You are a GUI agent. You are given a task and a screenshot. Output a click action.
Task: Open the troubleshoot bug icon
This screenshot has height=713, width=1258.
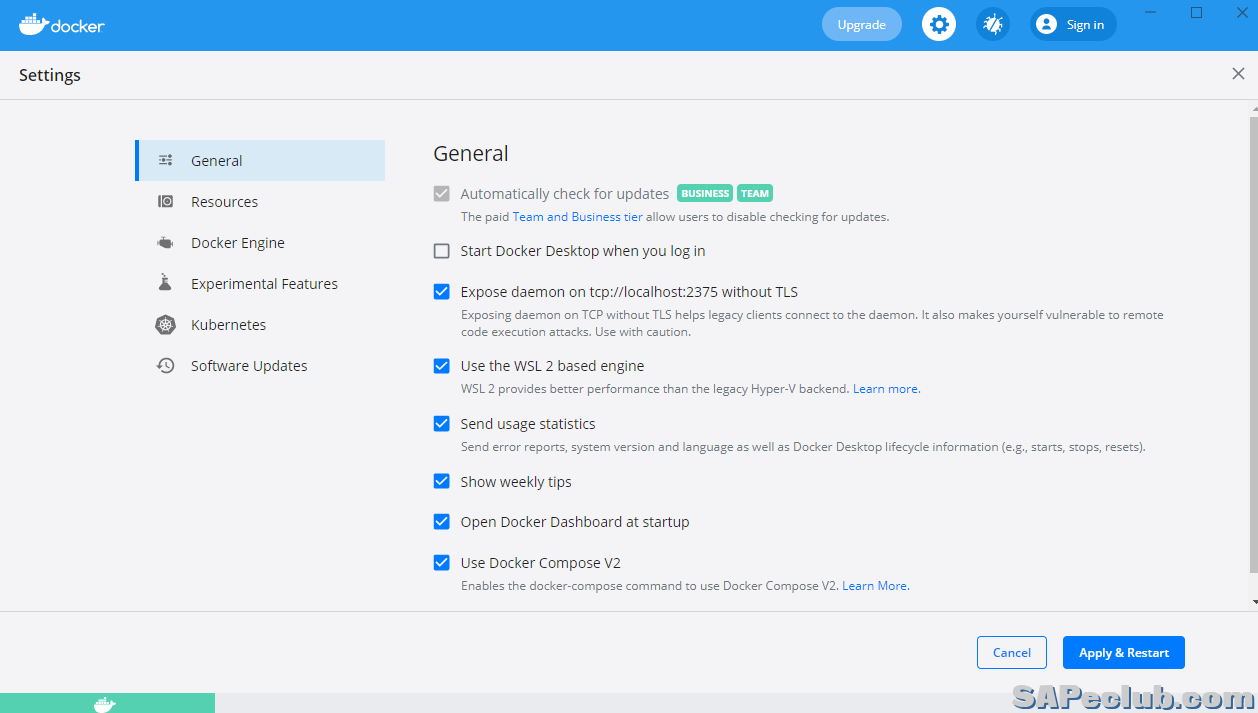tap(992, 25)
